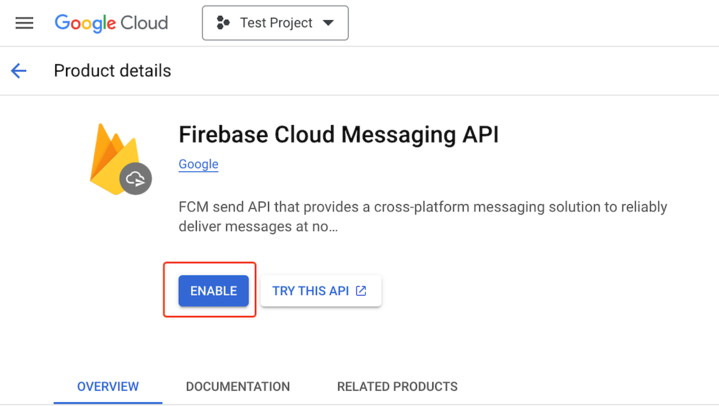Click the project picker dots icon

(x=223, y=23)
